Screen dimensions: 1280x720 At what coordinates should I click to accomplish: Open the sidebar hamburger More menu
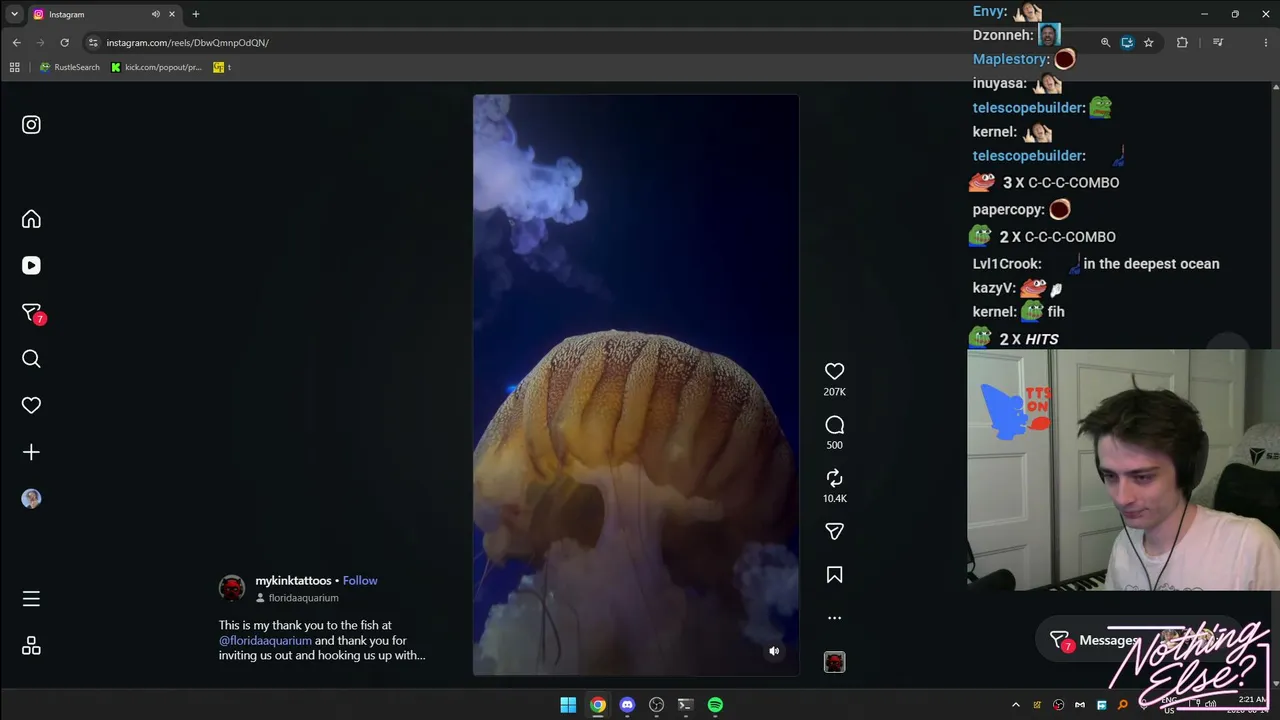point(31,599)
